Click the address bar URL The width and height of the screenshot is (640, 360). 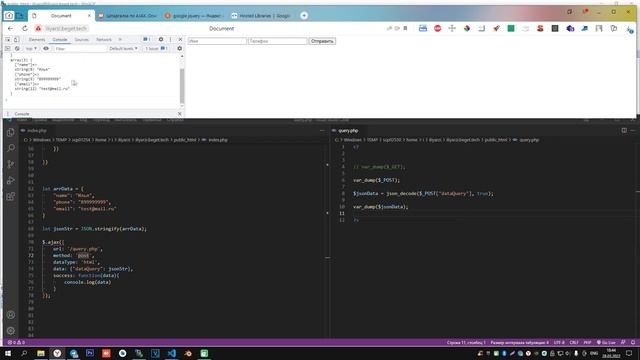click(x=66, y=29)
